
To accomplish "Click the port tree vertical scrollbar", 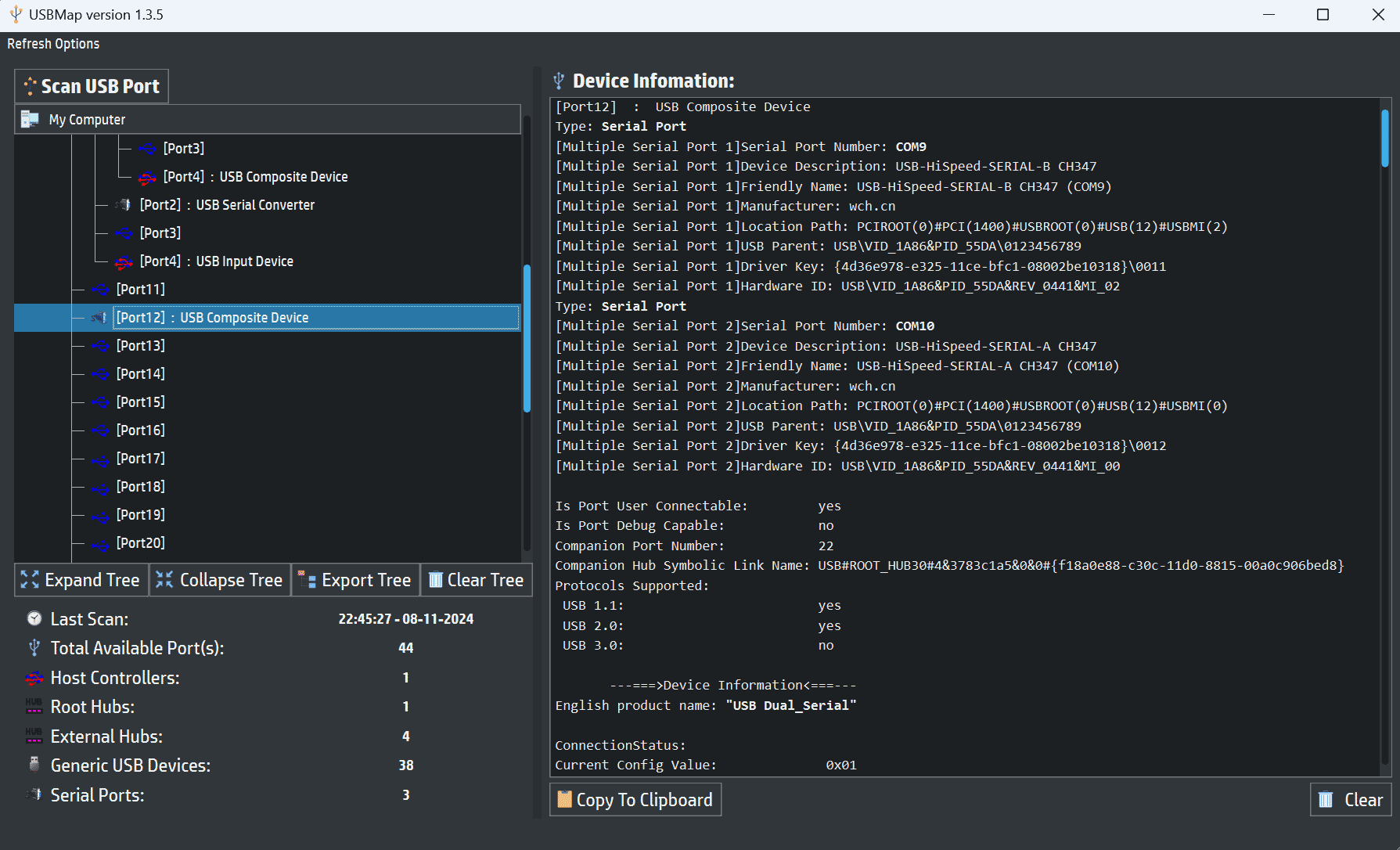I will coord(527,338).
